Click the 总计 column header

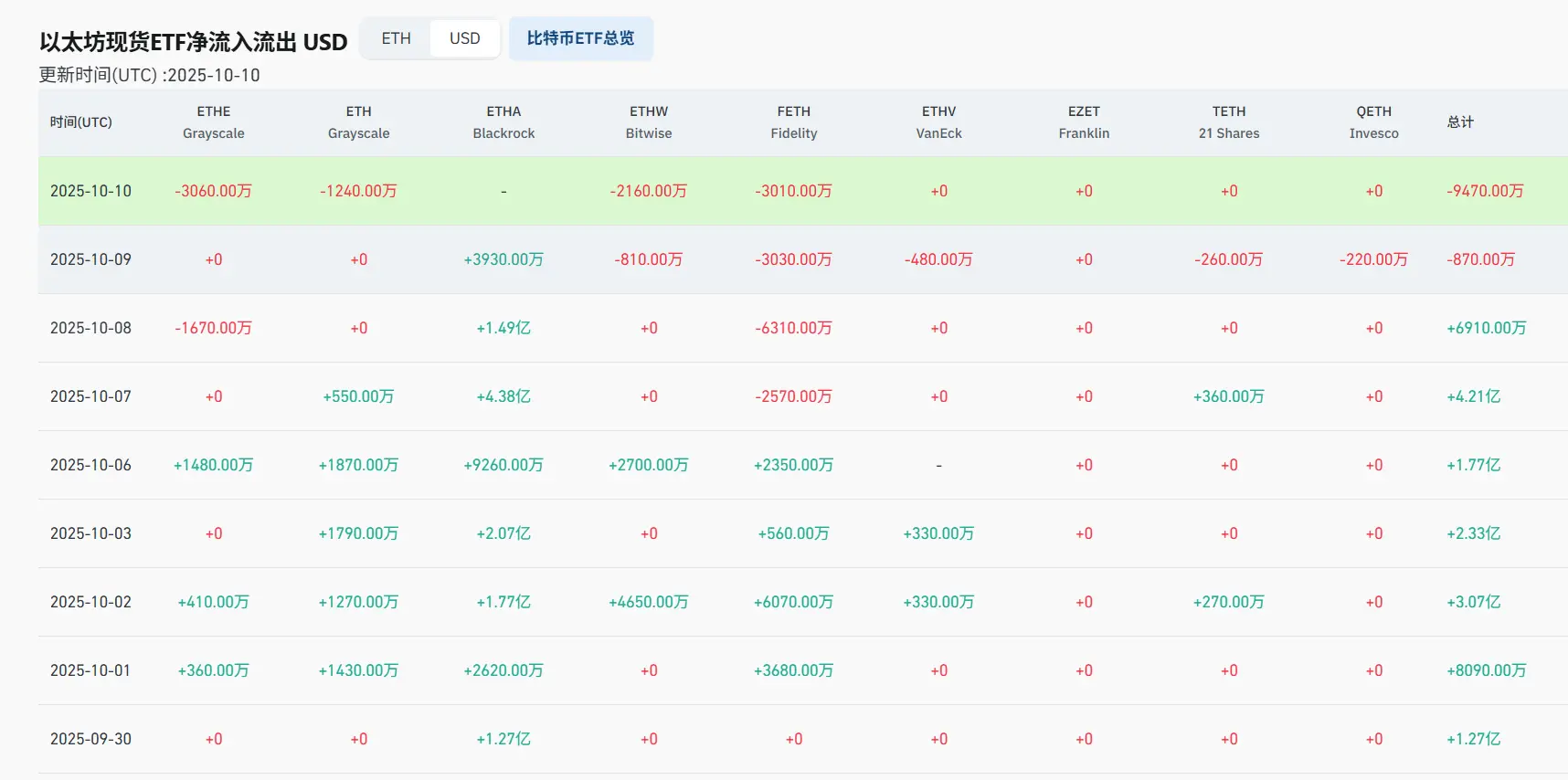click(1460, 122)
